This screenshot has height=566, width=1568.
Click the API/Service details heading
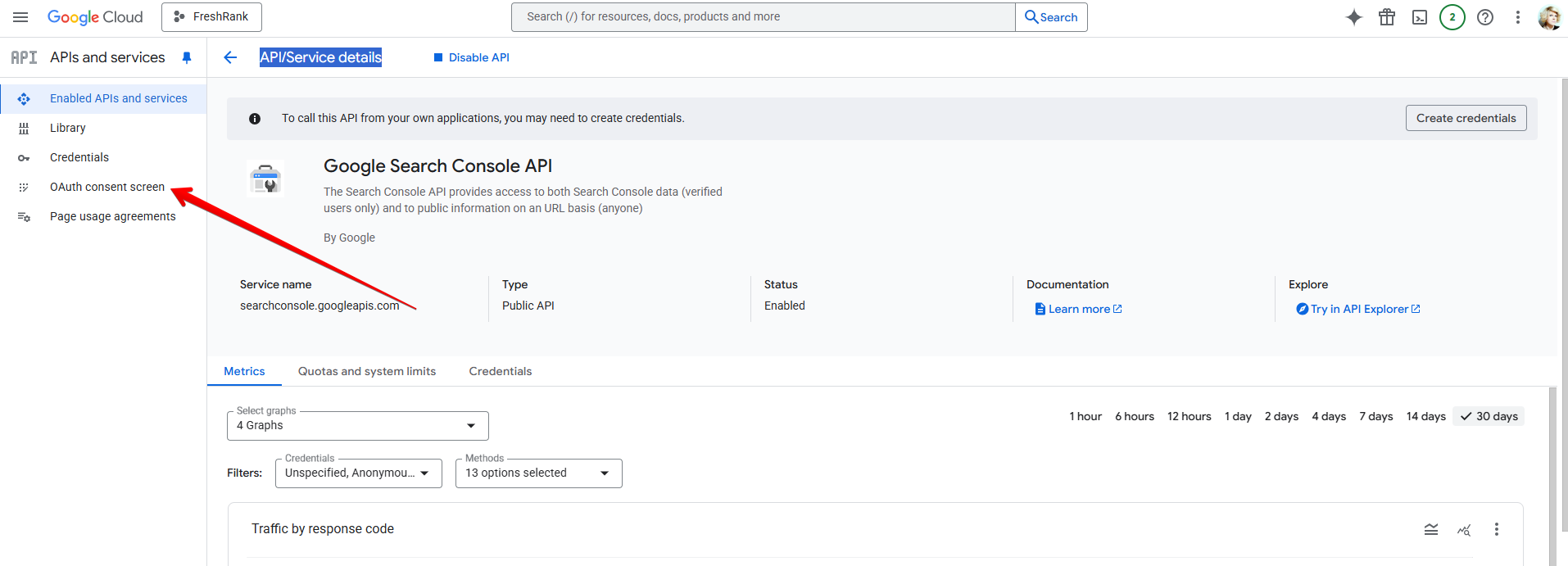point(320,57)
